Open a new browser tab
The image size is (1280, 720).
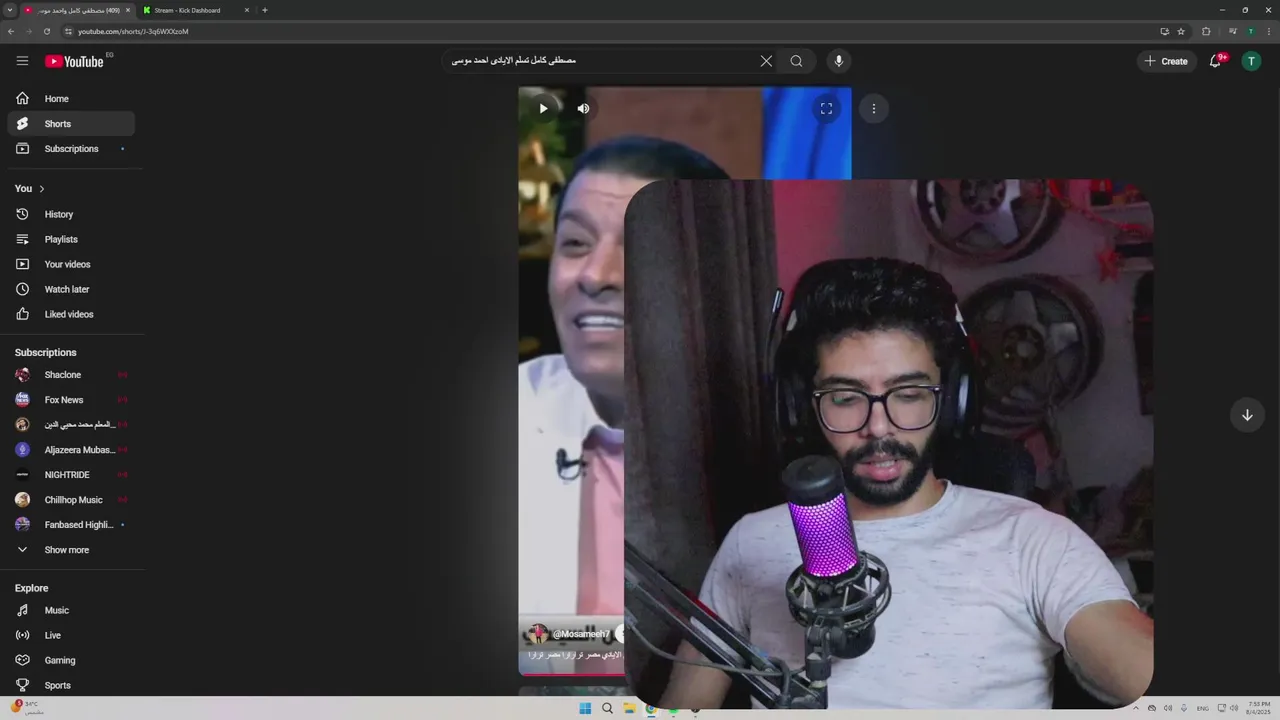point(265,10)
